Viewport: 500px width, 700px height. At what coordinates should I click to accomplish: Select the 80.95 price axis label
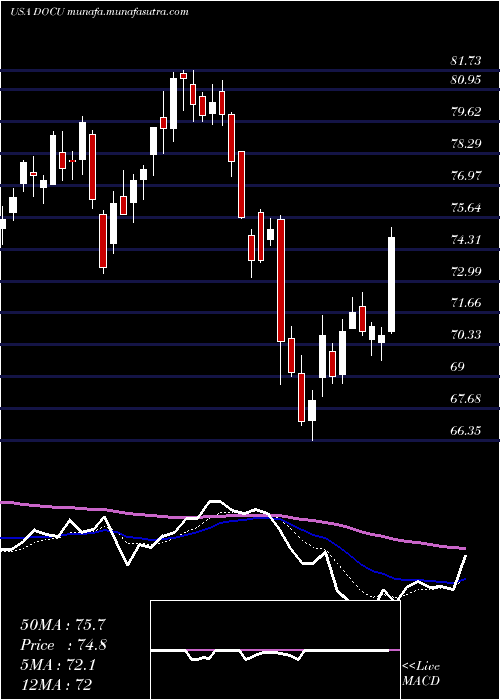pos(466,80)
